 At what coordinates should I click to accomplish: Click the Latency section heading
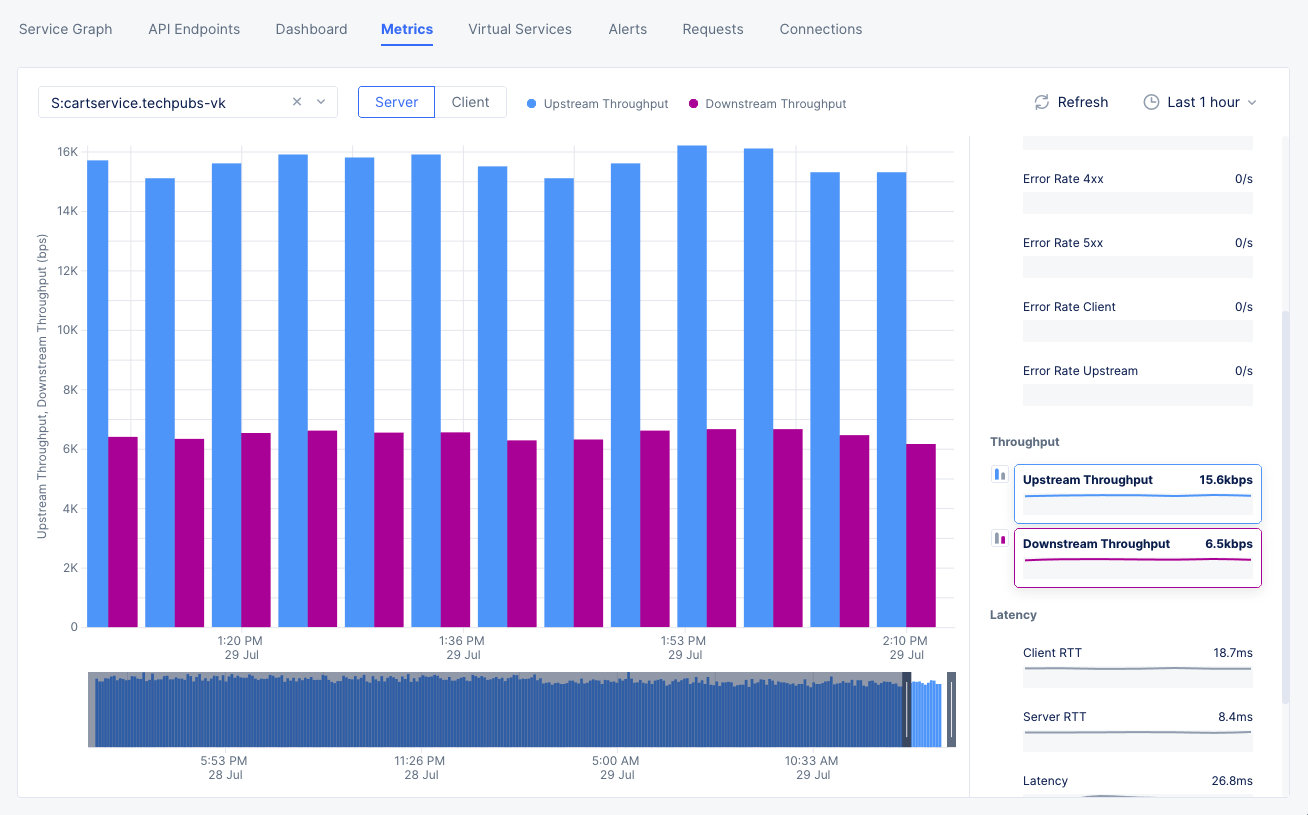tap(1013, 615)
